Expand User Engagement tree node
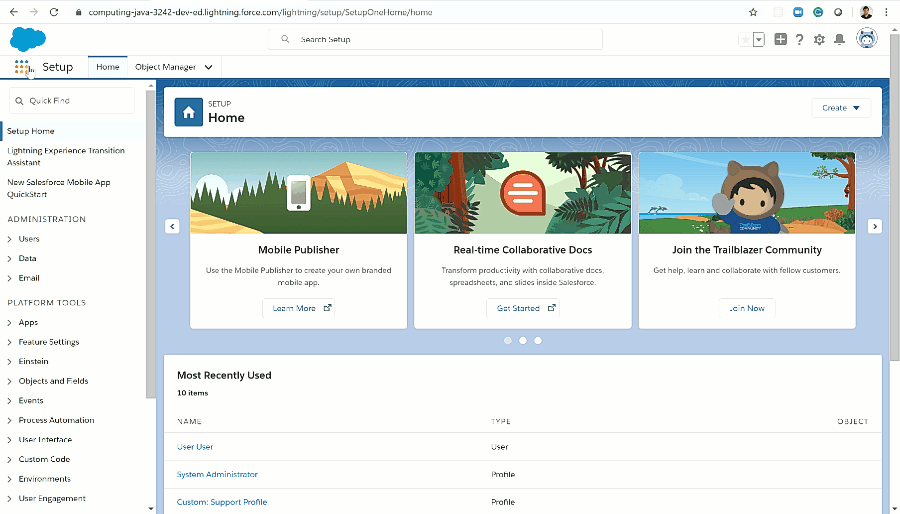The image size is (900, 514). pos(9,499)
